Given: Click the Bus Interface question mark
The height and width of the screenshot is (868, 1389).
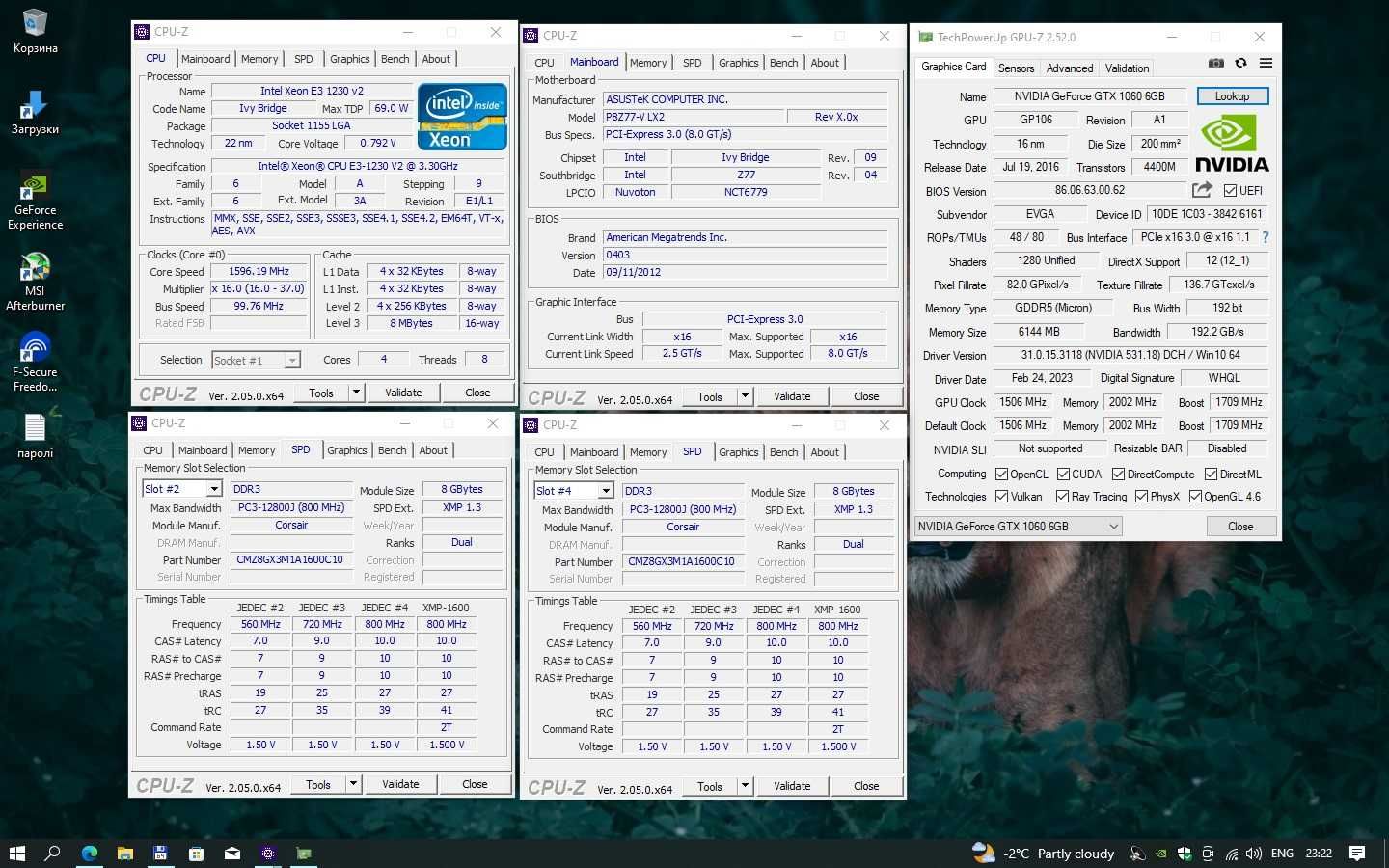Looking at the screenshot, I should pyautogui.click(x=1265, y=237).
